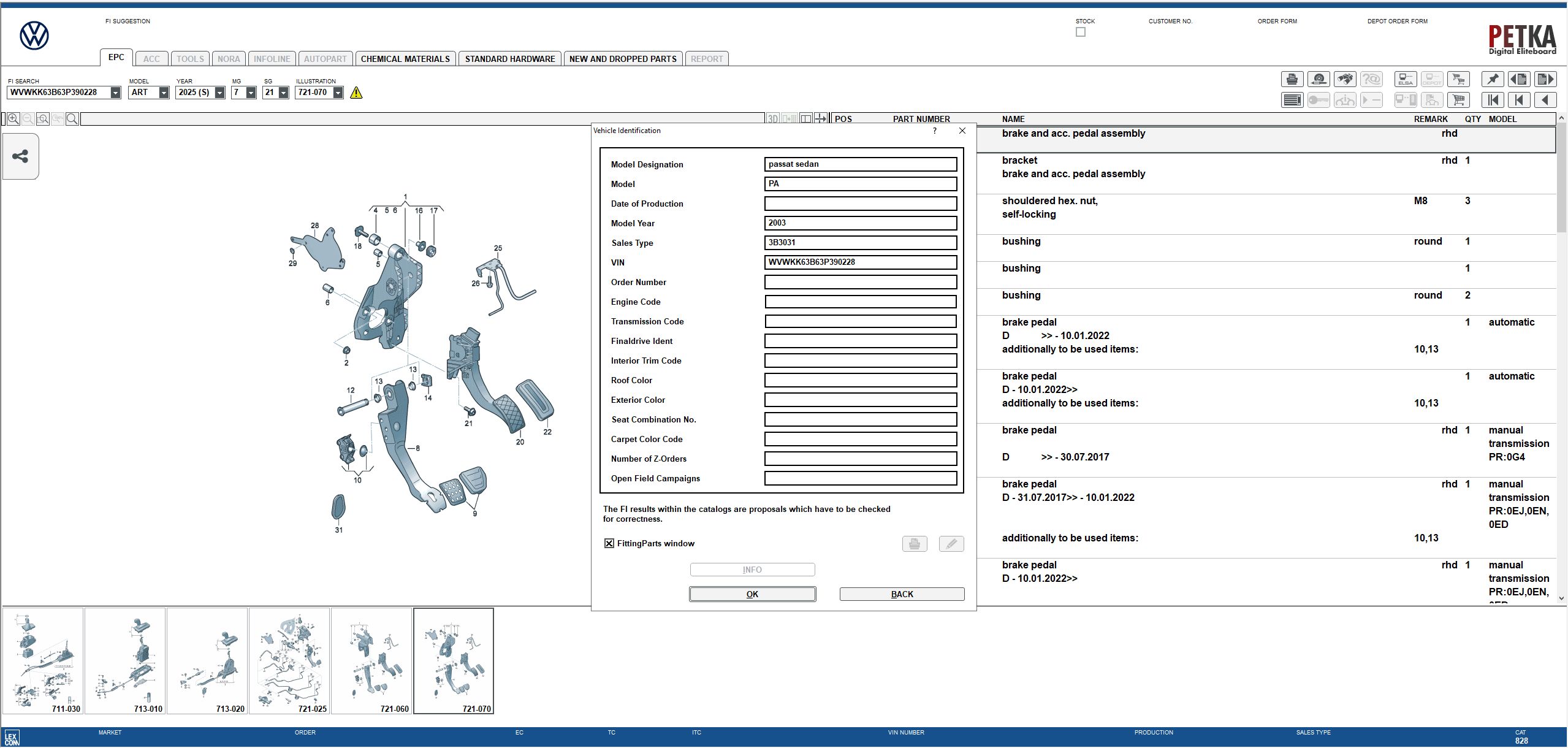Click the double shopping carts icon
Screen dimensions: 1568x748
[x=1458, y=79]
